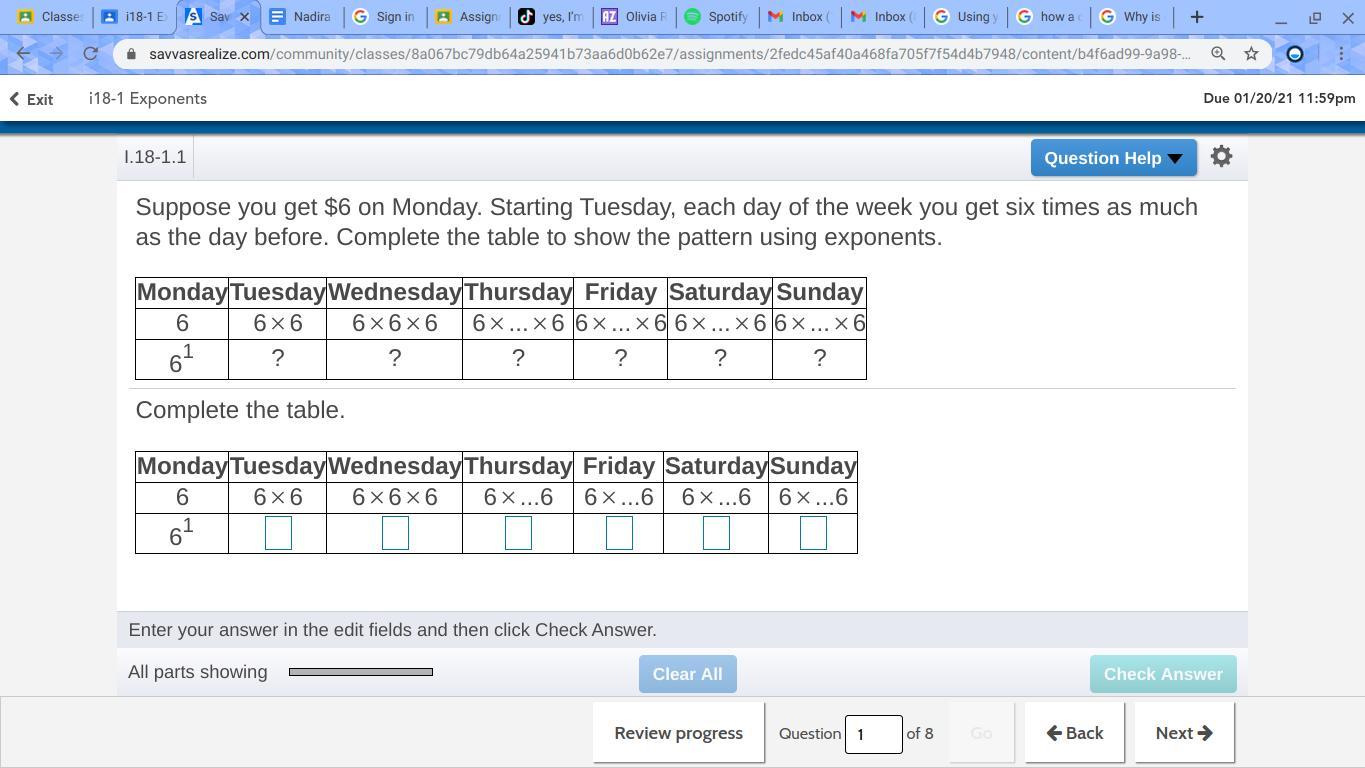Select the Sunday answer input box

[813, 533]
